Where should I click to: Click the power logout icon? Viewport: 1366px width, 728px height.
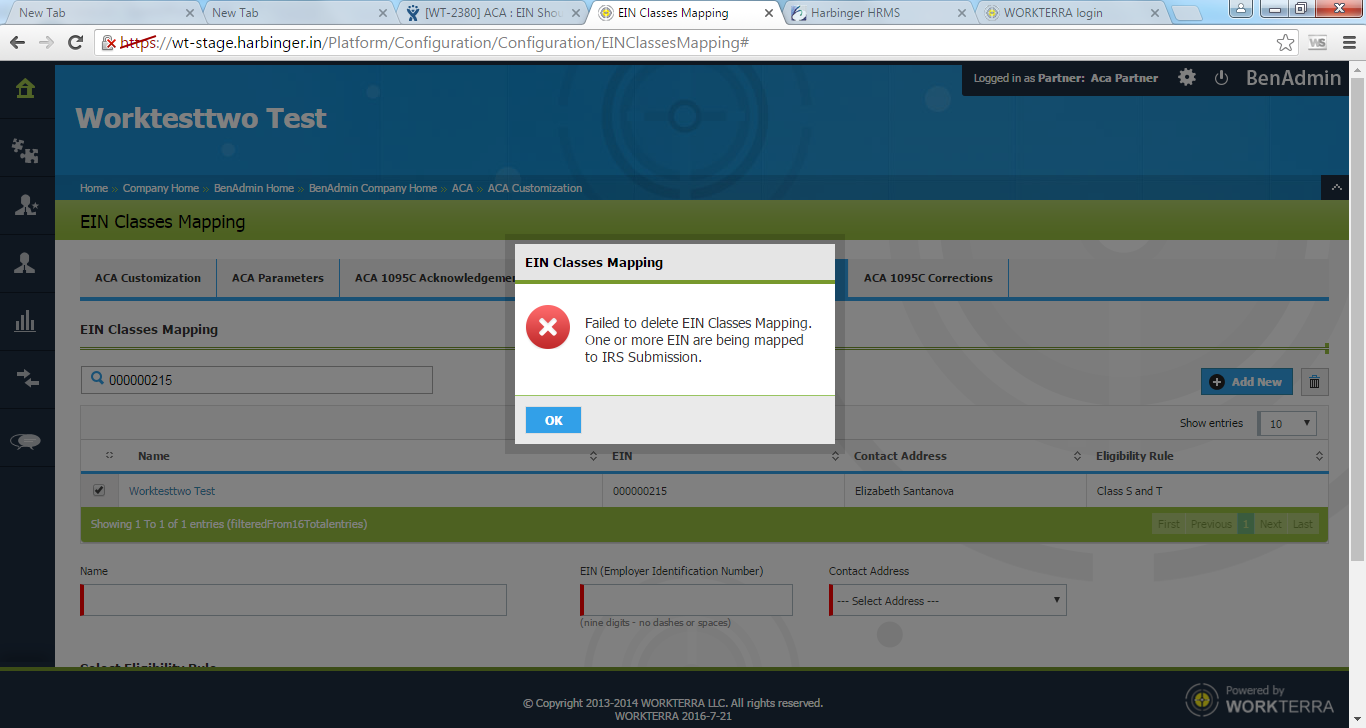(x=1221, y=78)
